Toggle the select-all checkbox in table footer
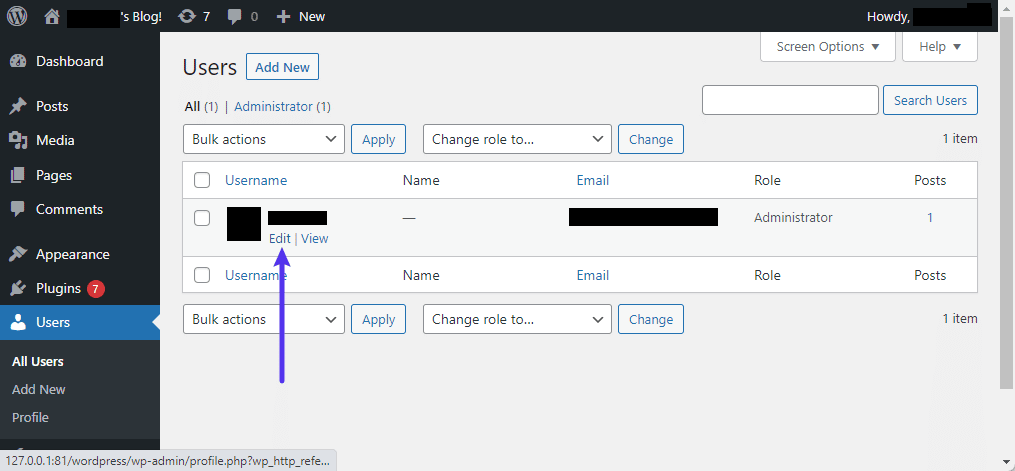 pyautogui.click(x=202, y=275)
